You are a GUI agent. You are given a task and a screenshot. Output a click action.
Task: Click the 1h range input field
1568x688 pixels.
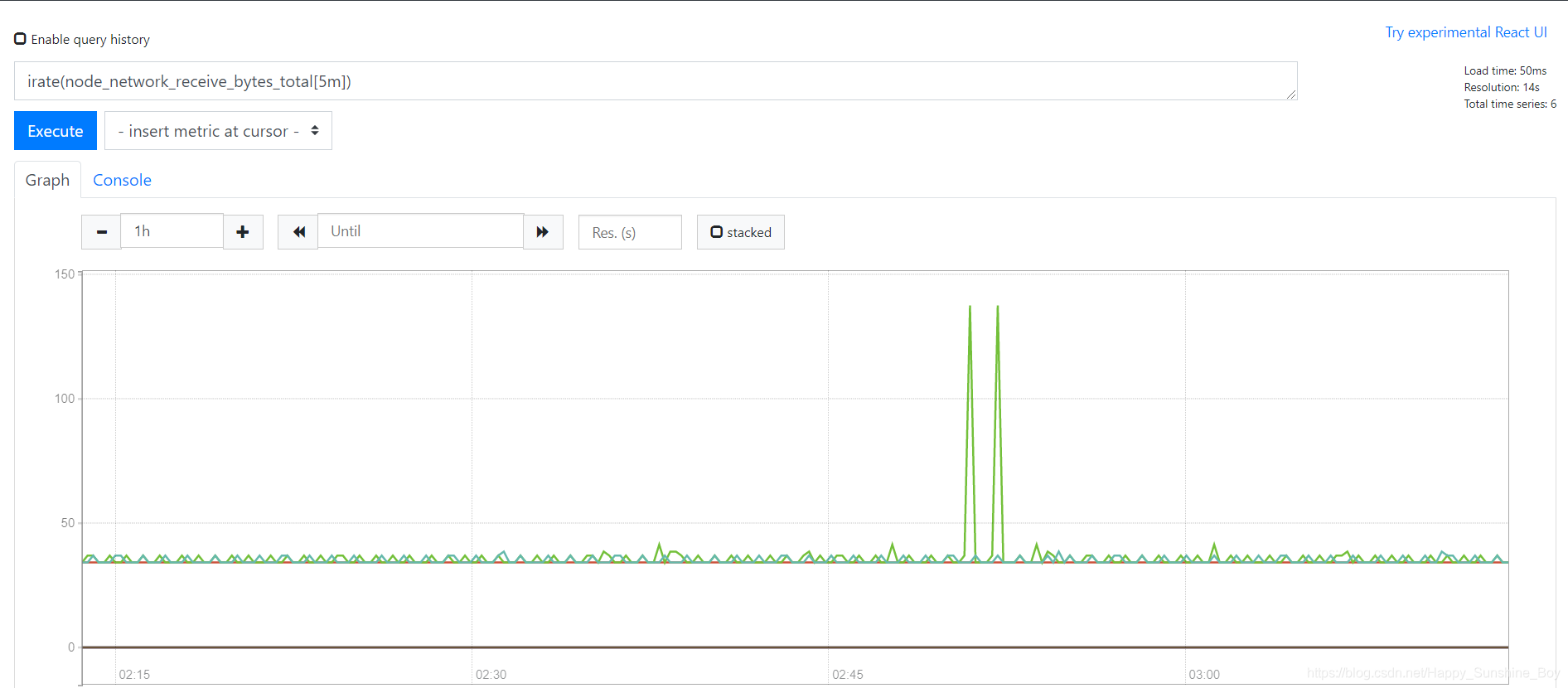[x=172, y=231]
